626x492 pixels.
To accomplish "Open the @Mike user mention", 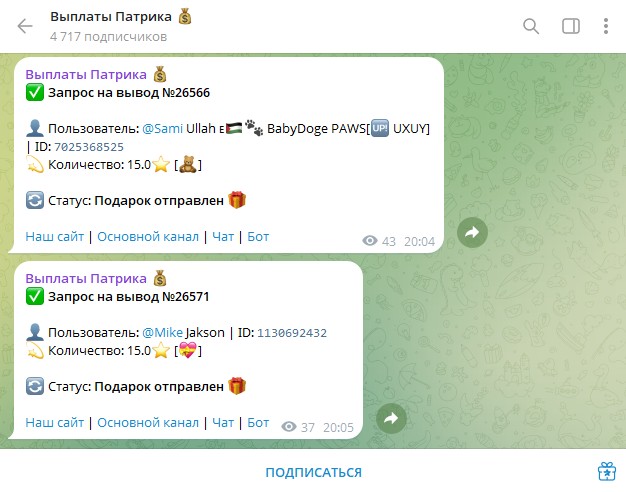I will click(162, 333).
